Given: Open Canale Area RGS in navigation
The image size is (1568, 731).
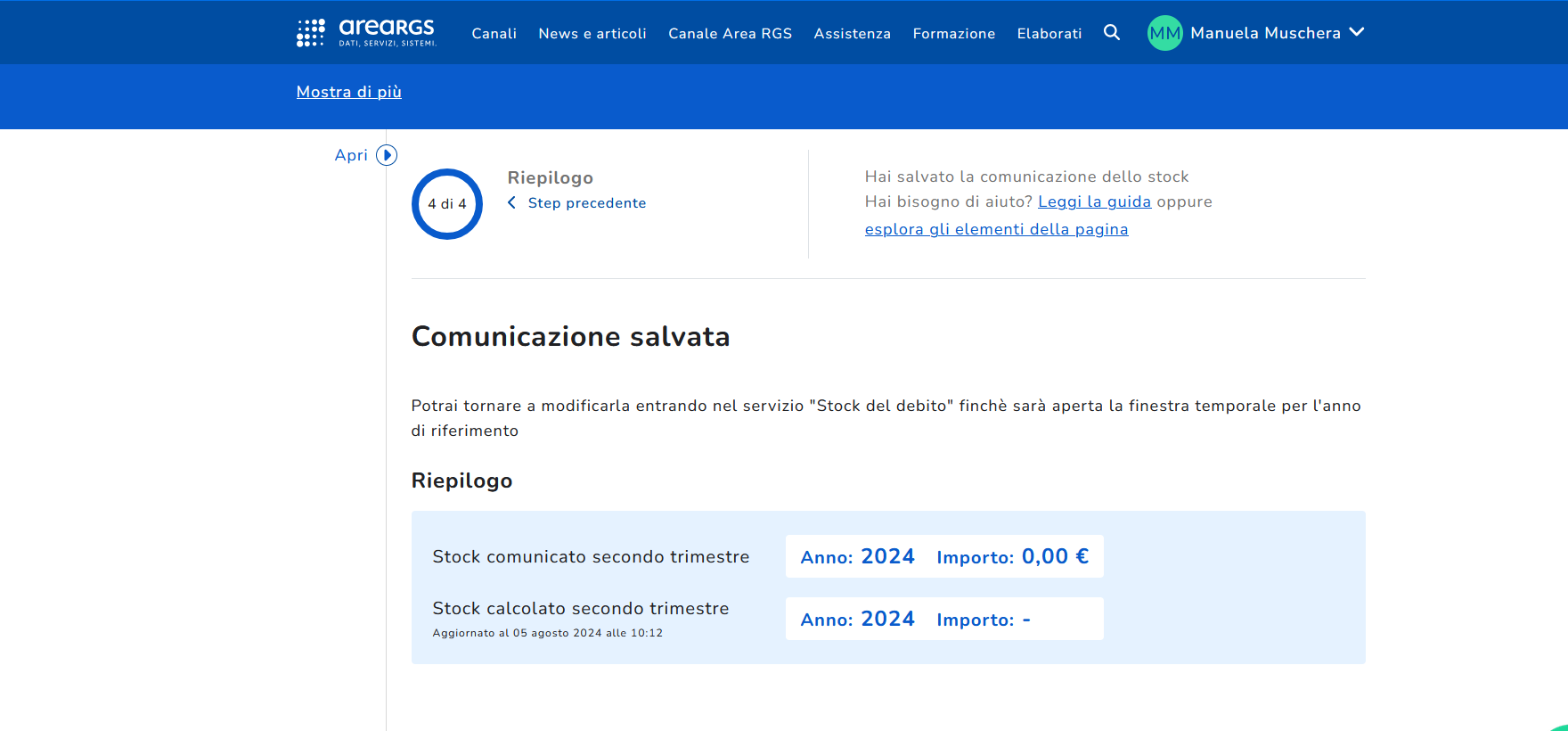Looking at the screenshot, I should click(x=730, y=34).
